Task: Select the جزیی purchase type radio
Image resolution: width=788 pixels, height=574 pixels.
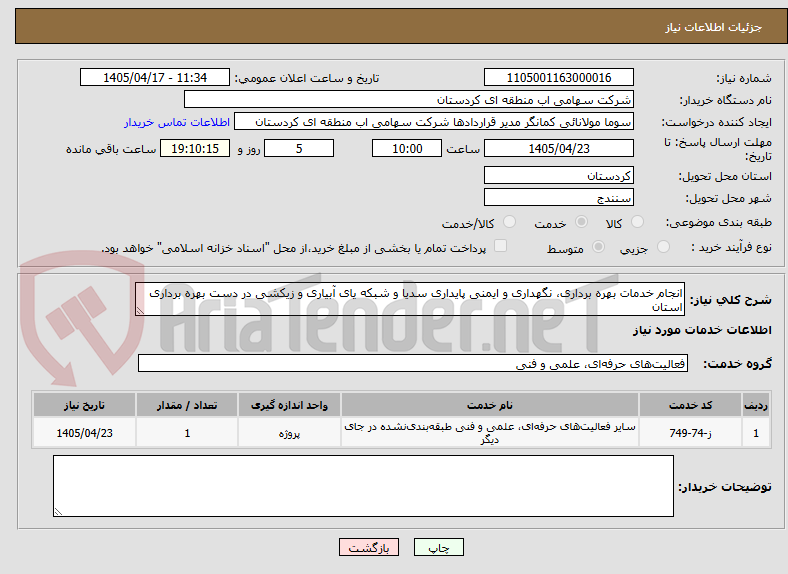Action: tap(663, 246)
